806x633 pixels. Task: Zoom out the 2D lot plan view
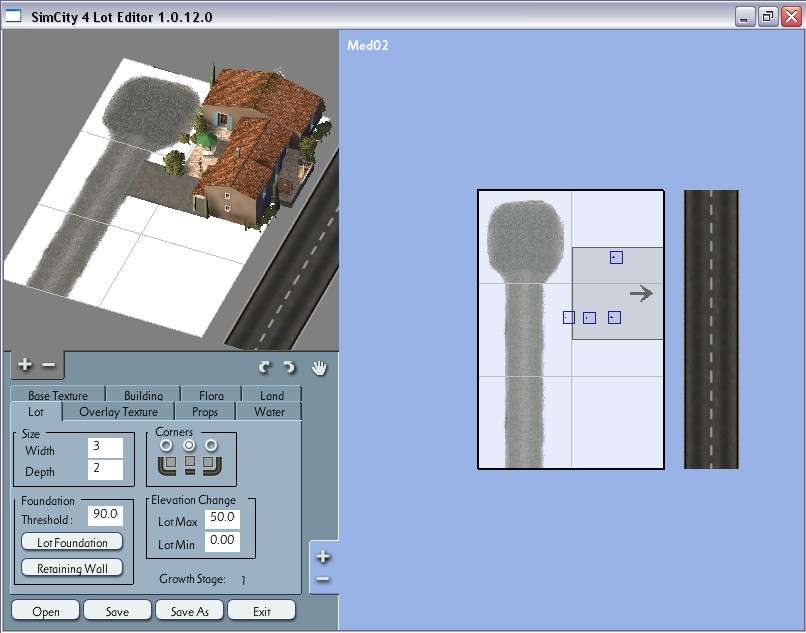(323, 580)
